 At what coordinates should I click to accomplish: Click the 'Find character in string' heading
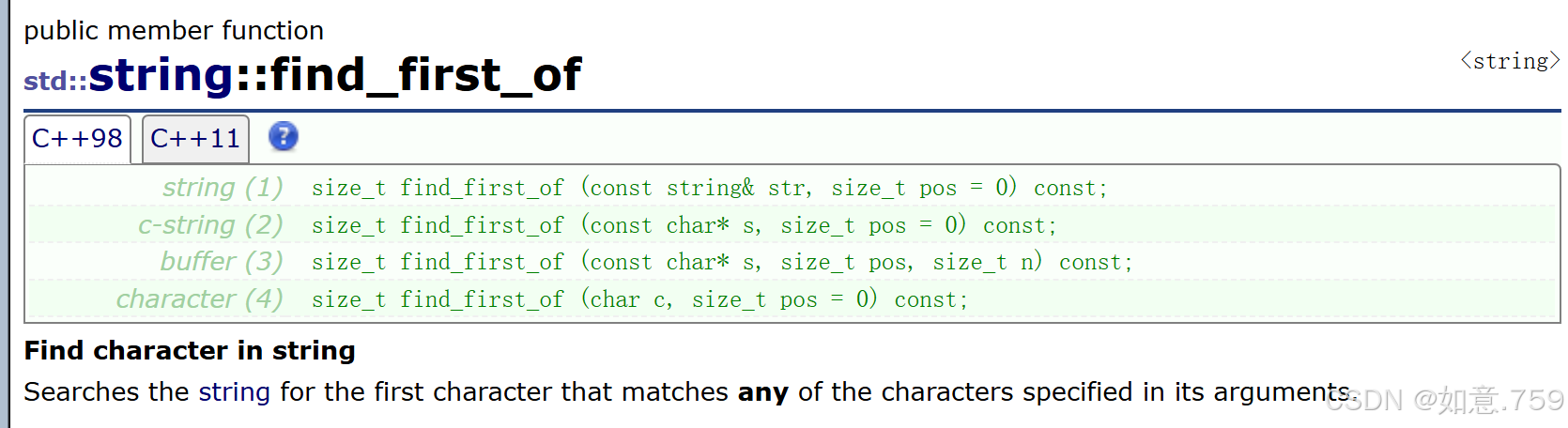point(190,350)
